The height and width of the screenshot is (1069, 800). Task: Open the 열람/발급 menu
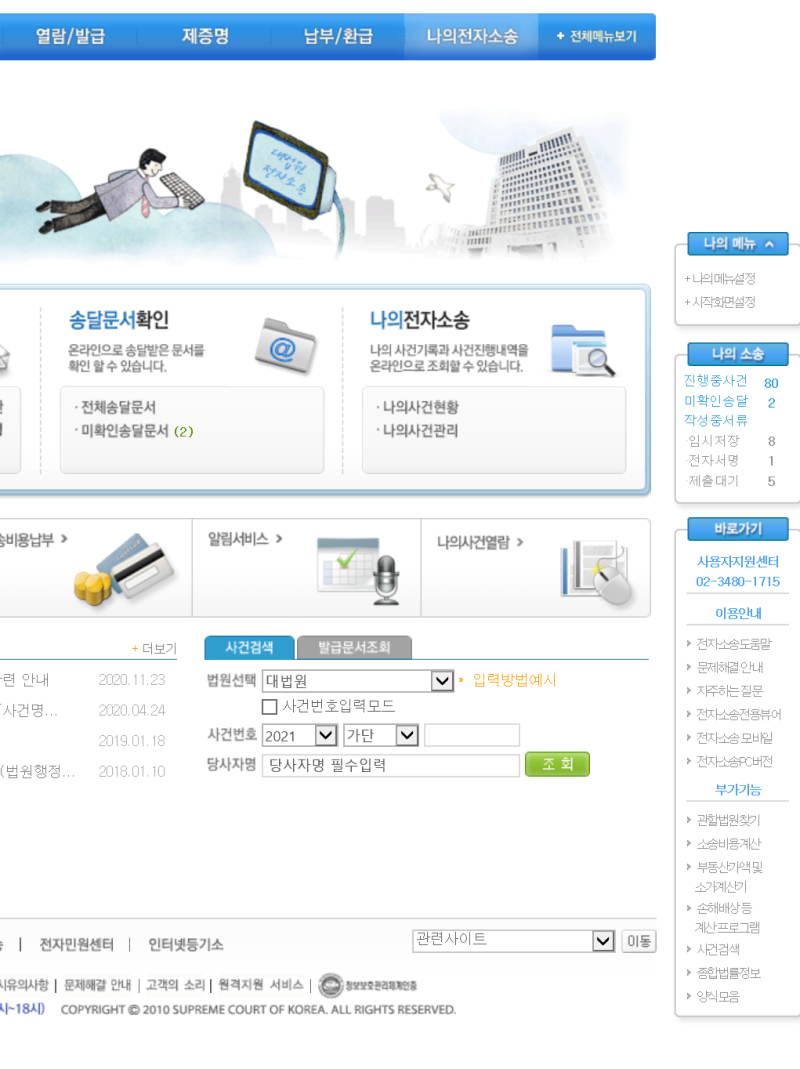pyautogui.click(x=70, y=36)
